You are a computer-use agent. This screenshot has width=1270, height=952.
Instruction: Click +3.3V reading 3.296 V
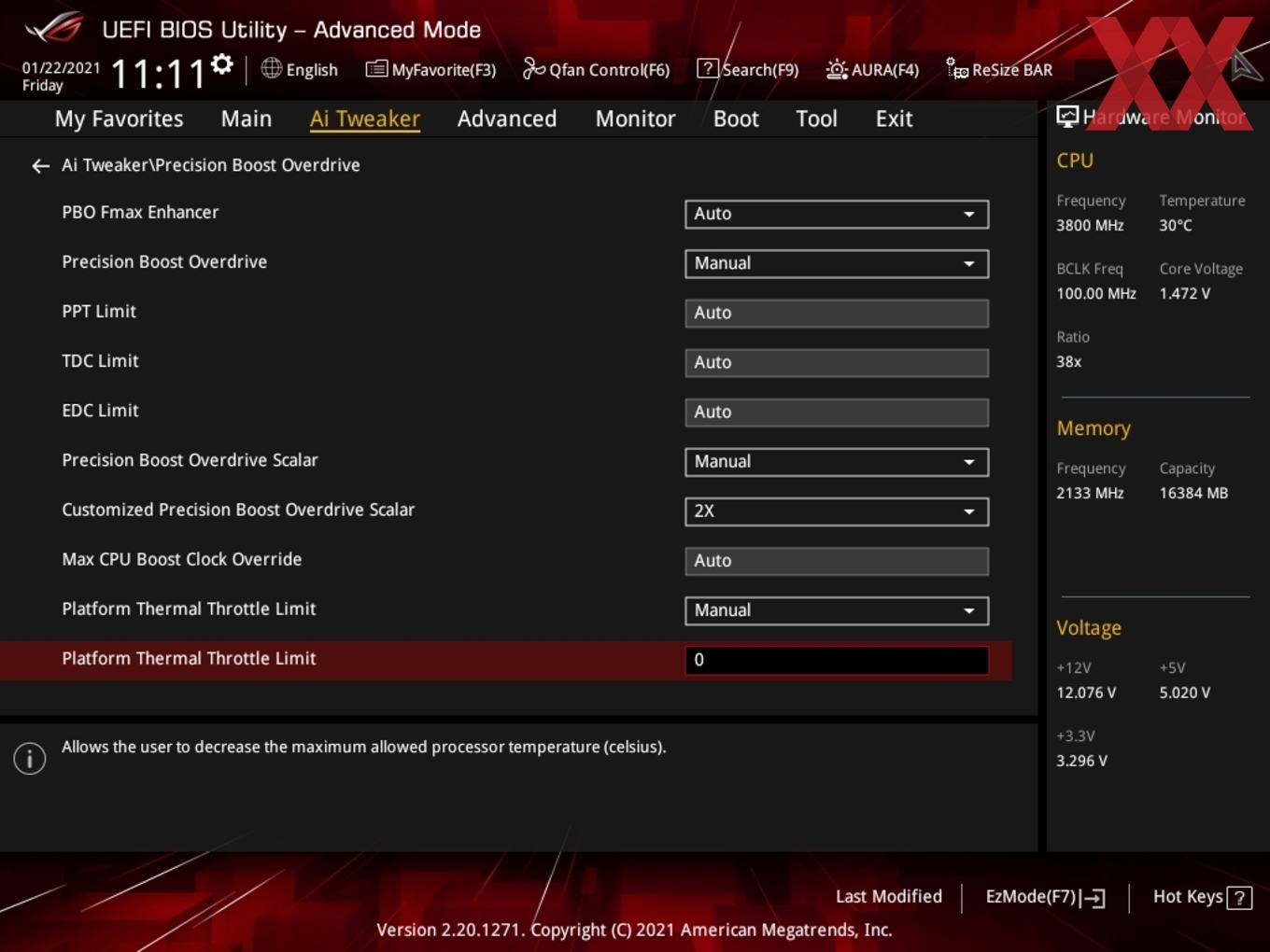(x=1081, y=762)
